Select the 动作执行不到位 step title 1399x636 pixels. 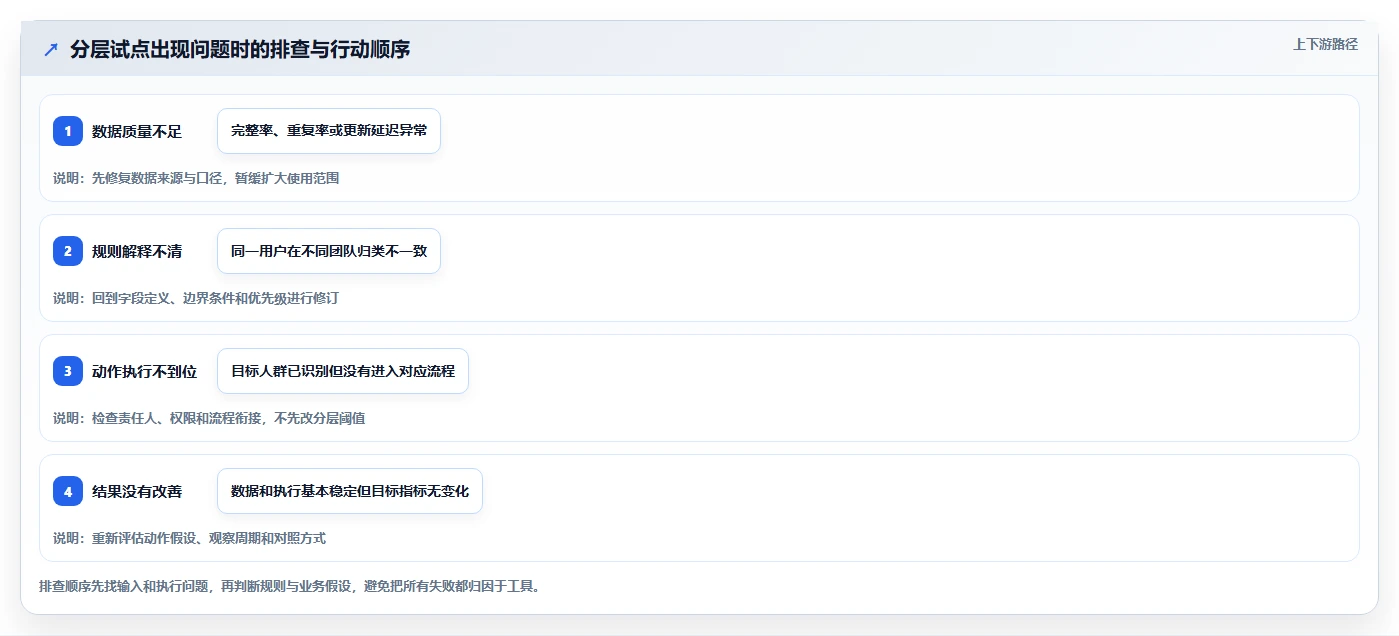[x=144, y=371]
